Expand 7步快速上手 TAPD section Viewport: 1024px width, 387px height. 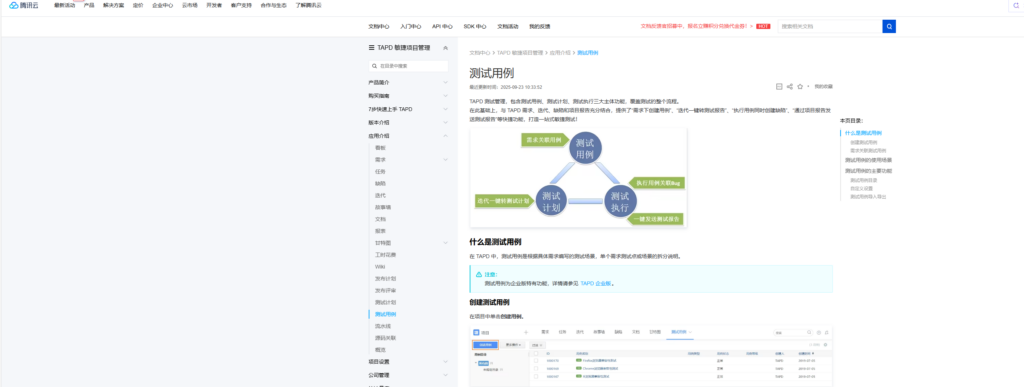(445, 109)
